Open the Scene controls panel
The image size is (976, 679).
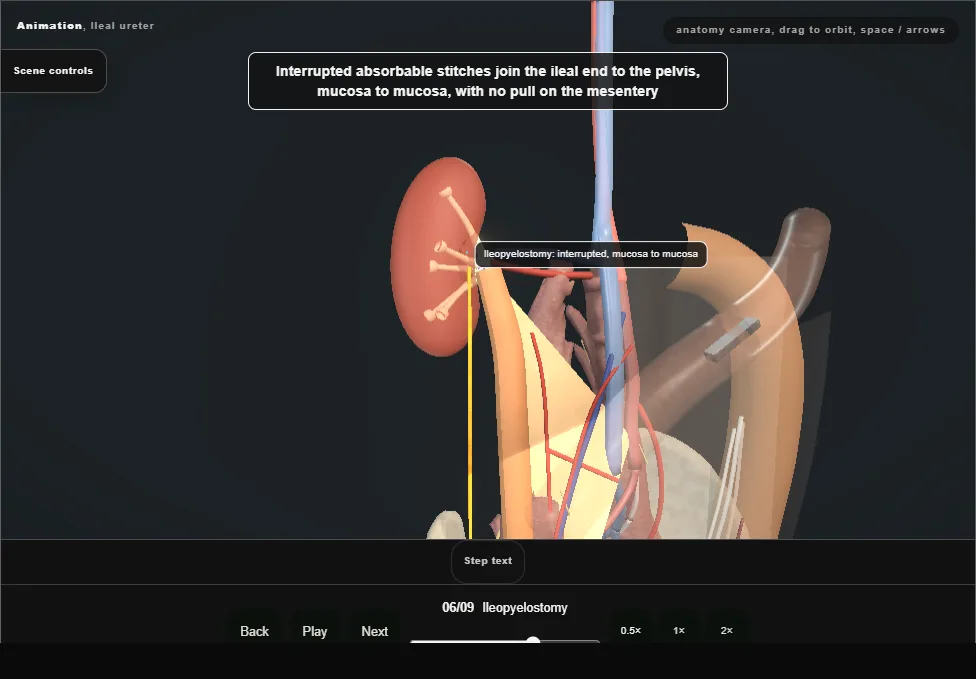point(54,71)
